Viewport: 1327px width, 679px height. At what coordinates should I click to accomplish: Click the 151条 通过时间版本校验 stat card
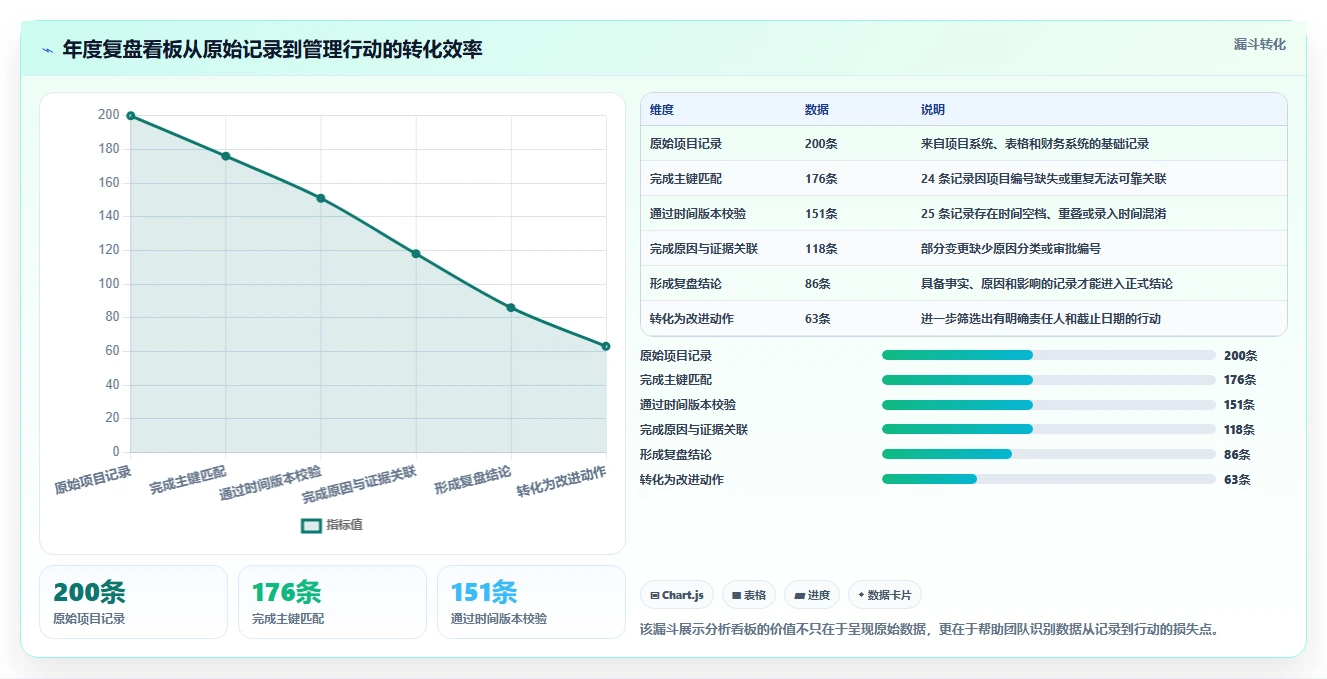[531, 602]
